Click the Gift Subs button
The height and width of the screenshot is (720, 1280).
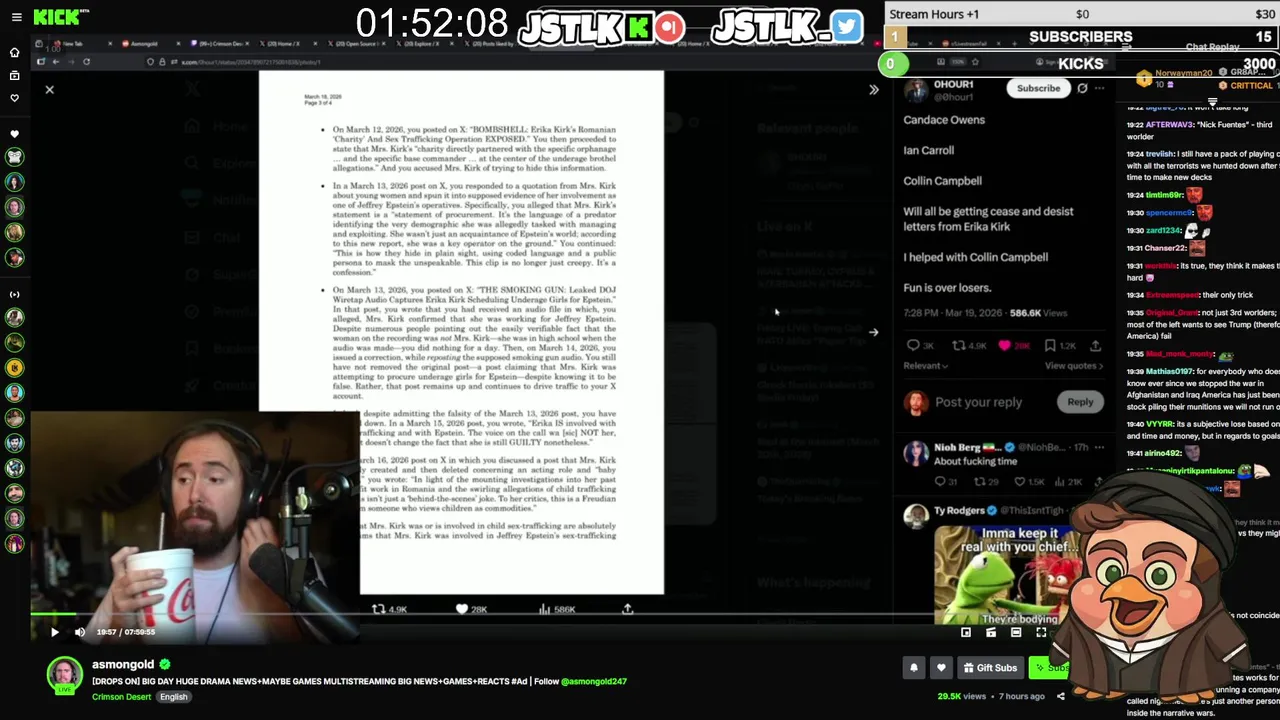click(x=990, y=668)
